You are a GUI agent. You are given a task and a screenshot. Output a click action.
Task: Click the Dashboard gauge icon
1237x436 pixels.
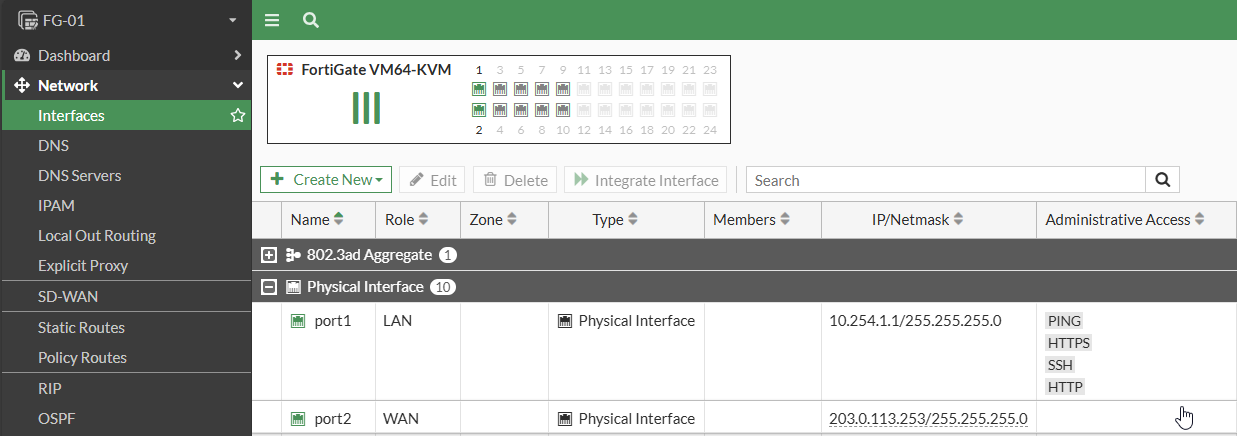tap(22, 56)
